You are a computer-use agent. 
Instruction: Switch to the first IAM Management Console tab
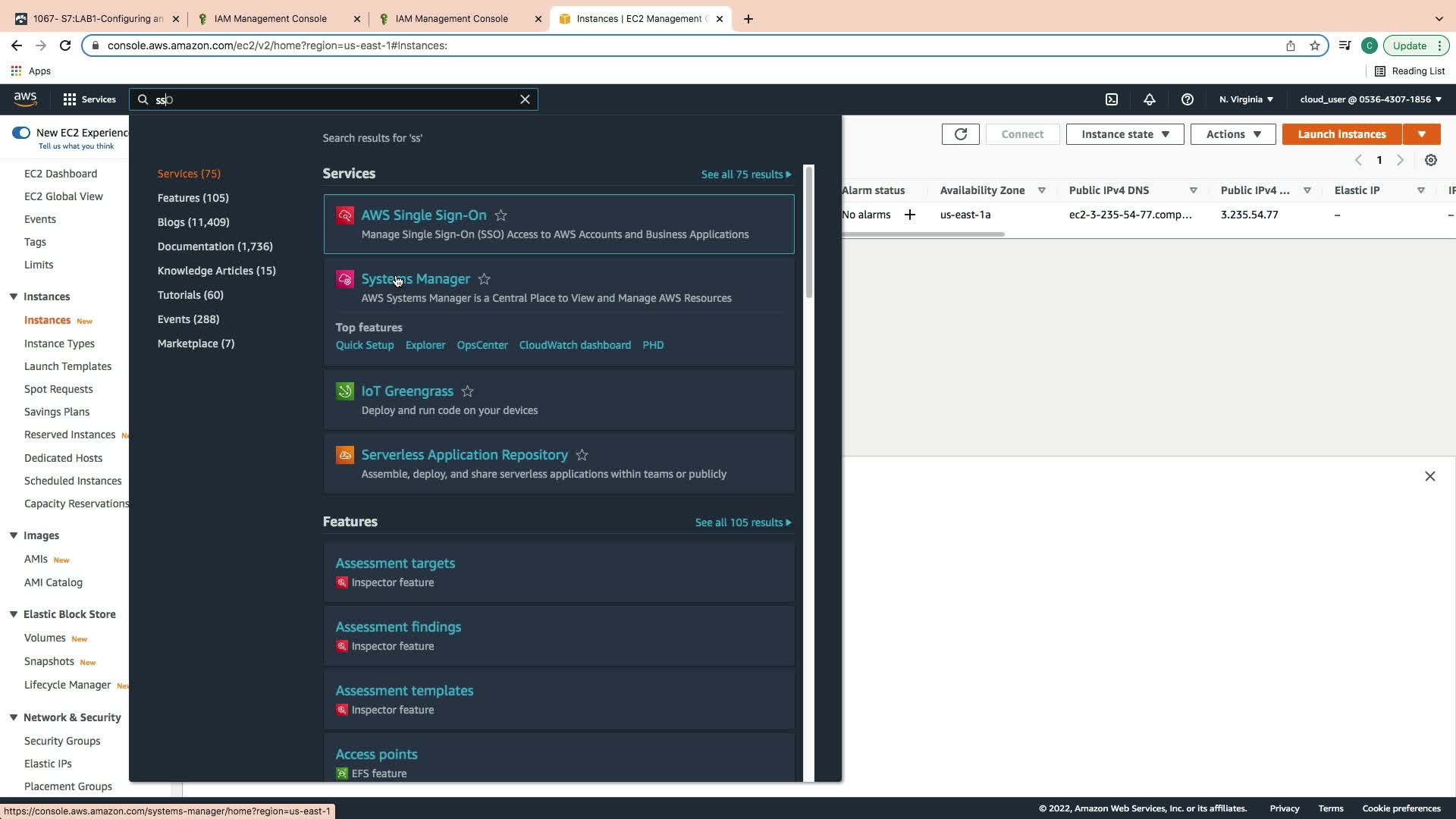pyautogui.click(x=270, y=19)
